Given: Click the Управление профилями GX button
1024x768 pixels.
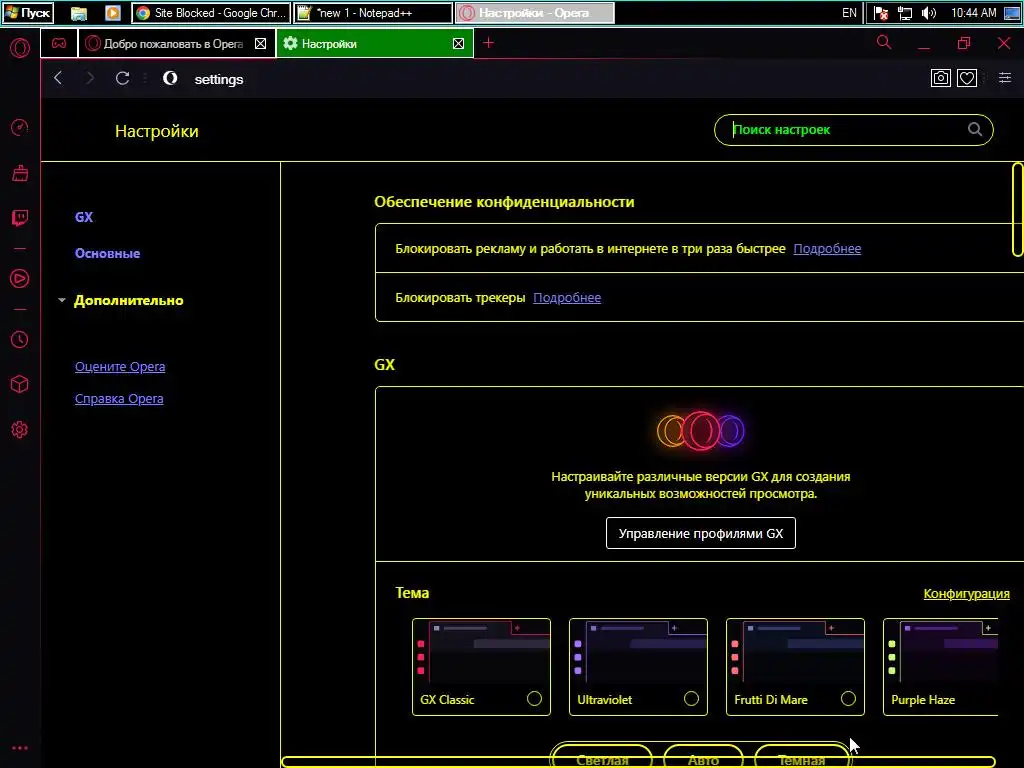Looking at the screenshot, I should [x=701, y=533].
